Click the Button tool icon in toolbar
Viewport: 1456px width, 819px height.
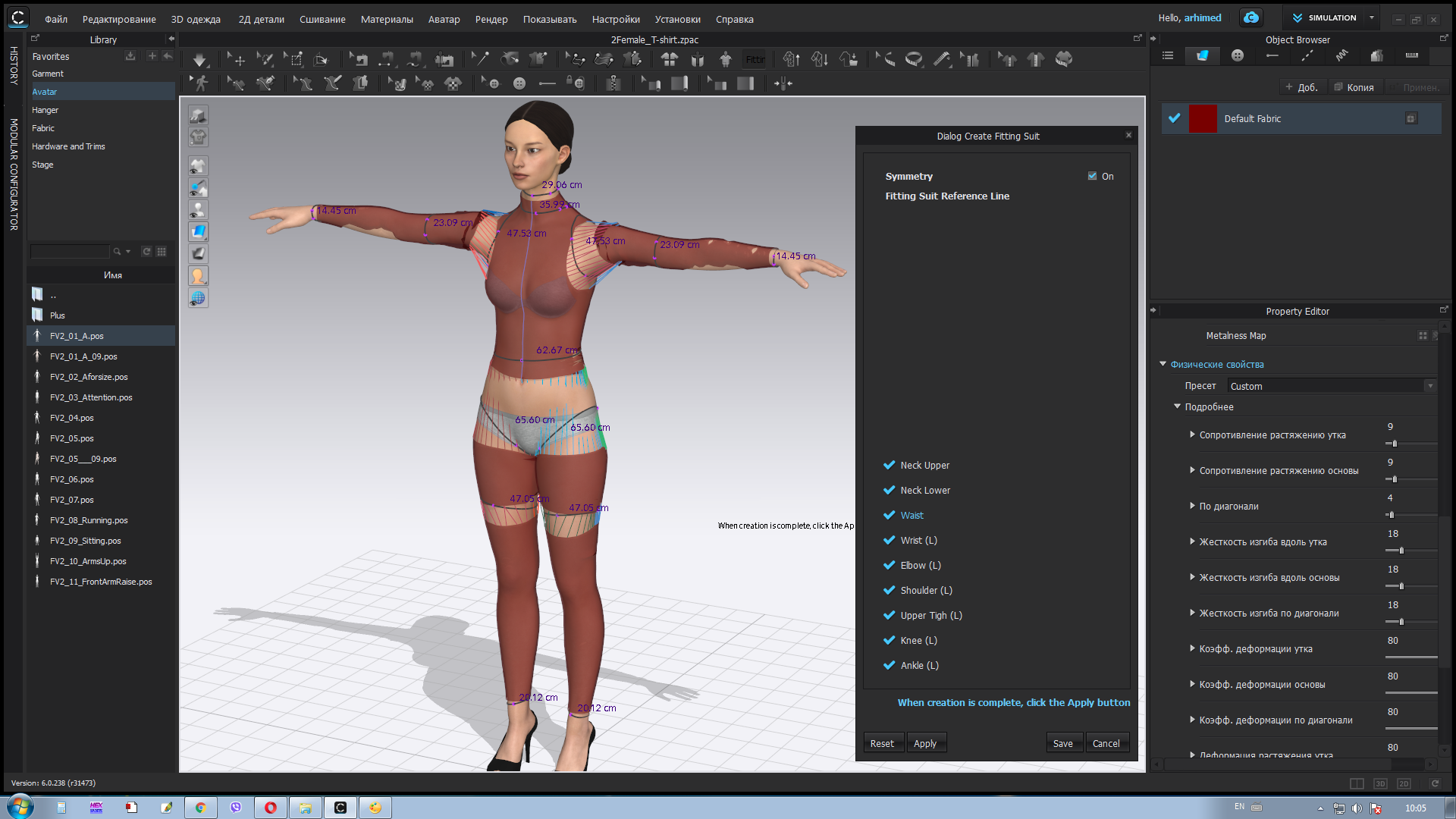[x=519, y=83]
